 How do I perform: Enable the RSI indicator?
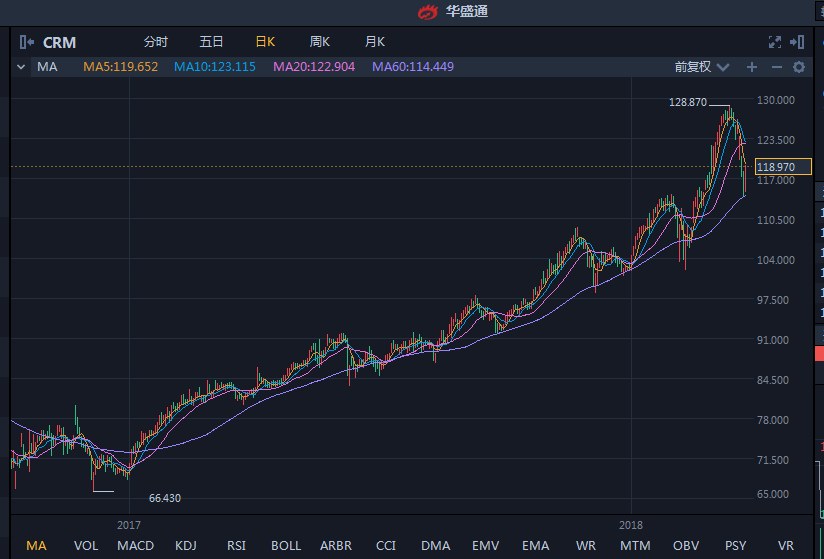point(236,545)
